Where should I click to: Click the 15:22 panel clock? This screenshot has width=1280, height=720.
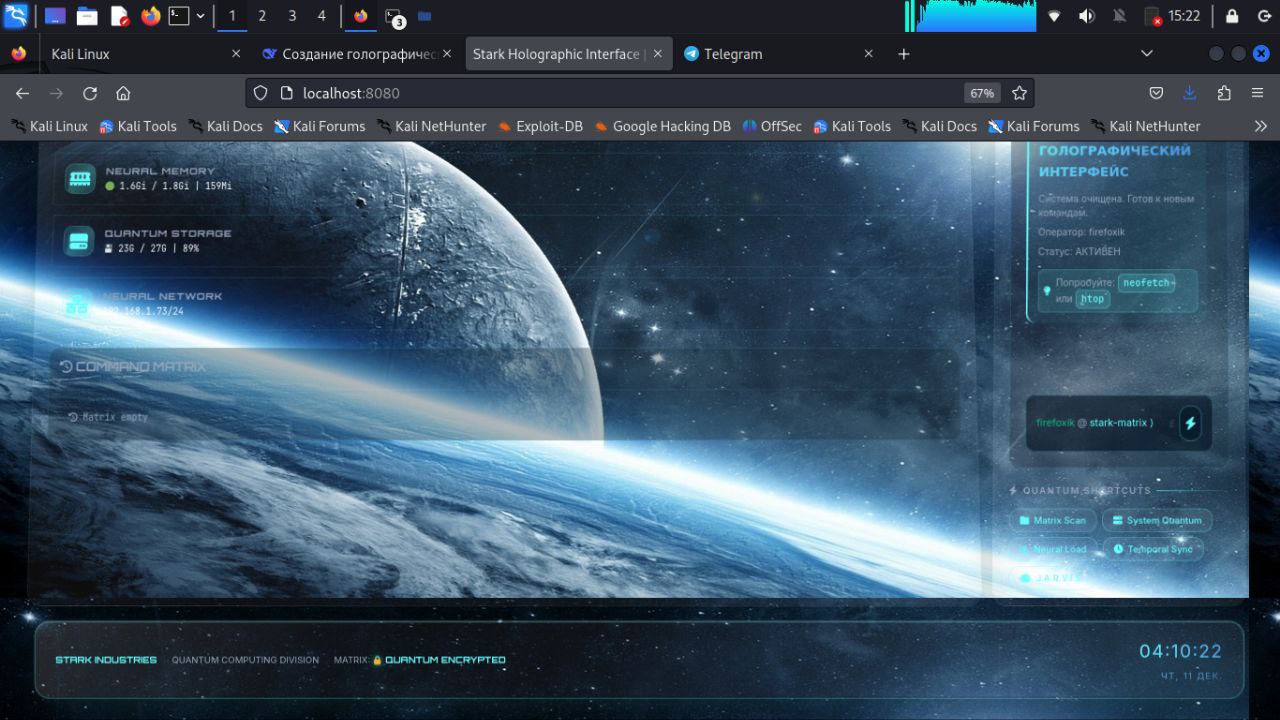tap(1184, 16)
